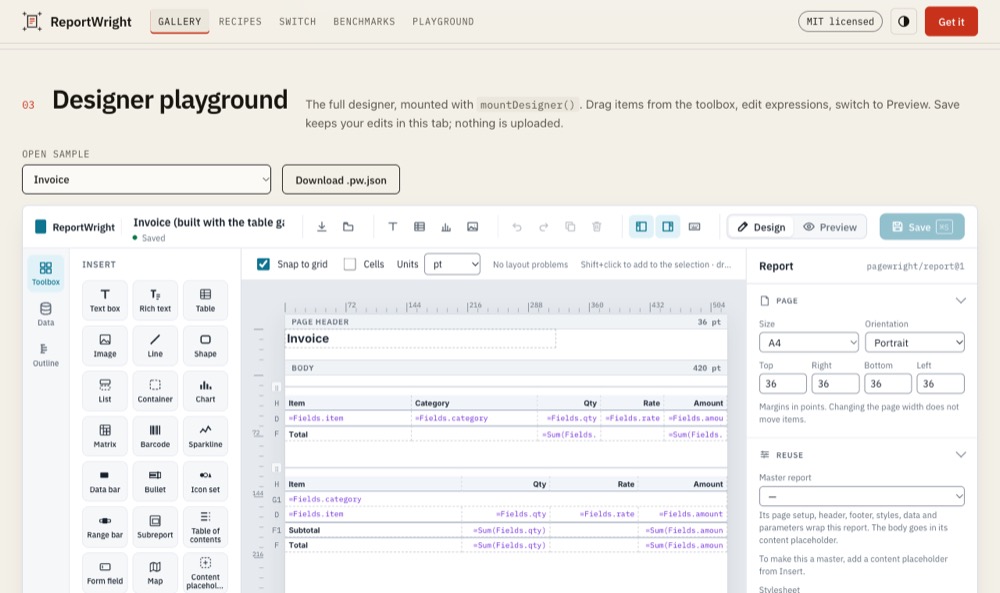Go to the RECIPES nav item
The width and height of the screenshot is (1000, 593).
point(240,21)
